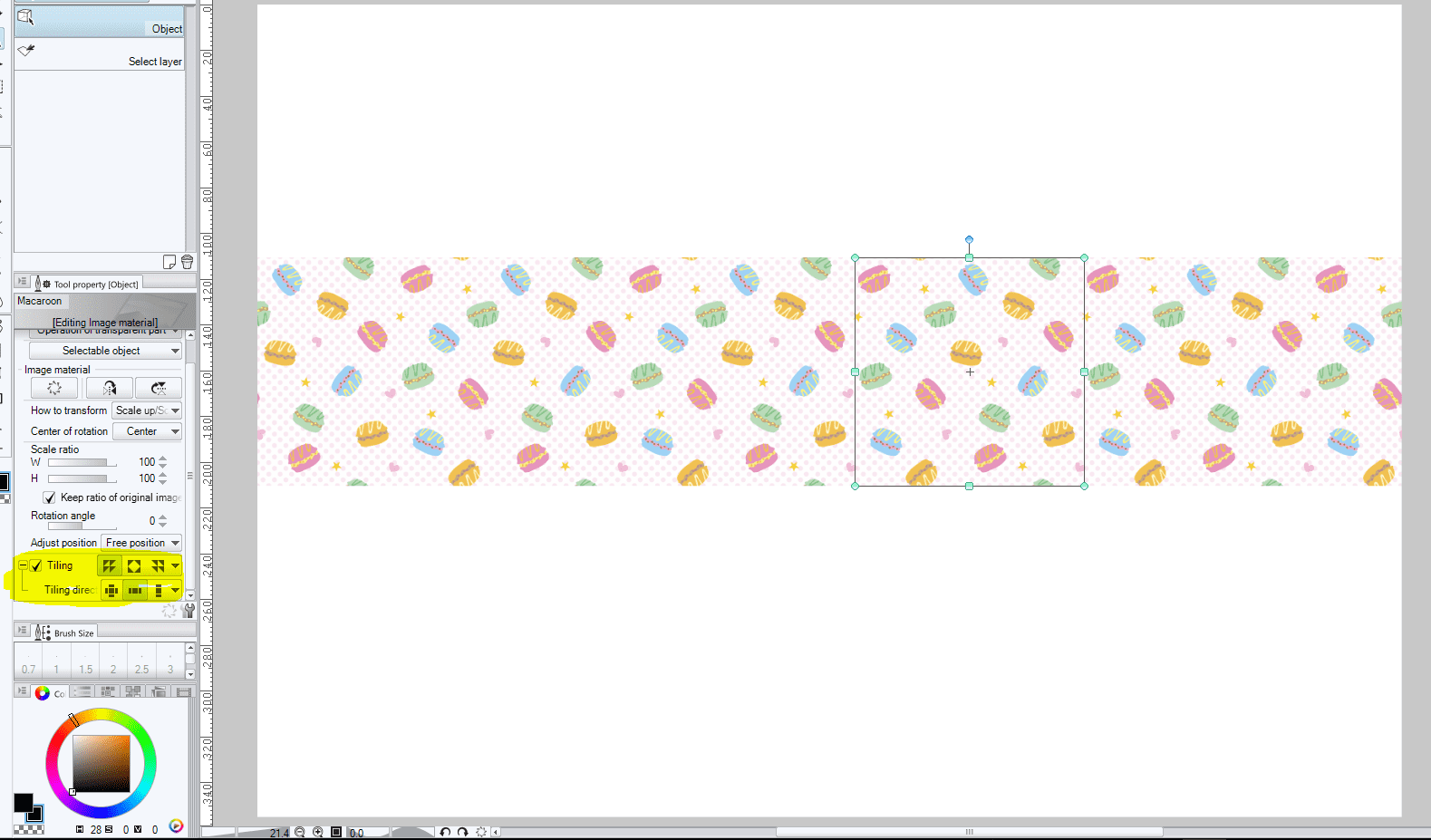Select the sub (background) color swatch
This screenshot has height=840, width=1431.
click(36, 814)
